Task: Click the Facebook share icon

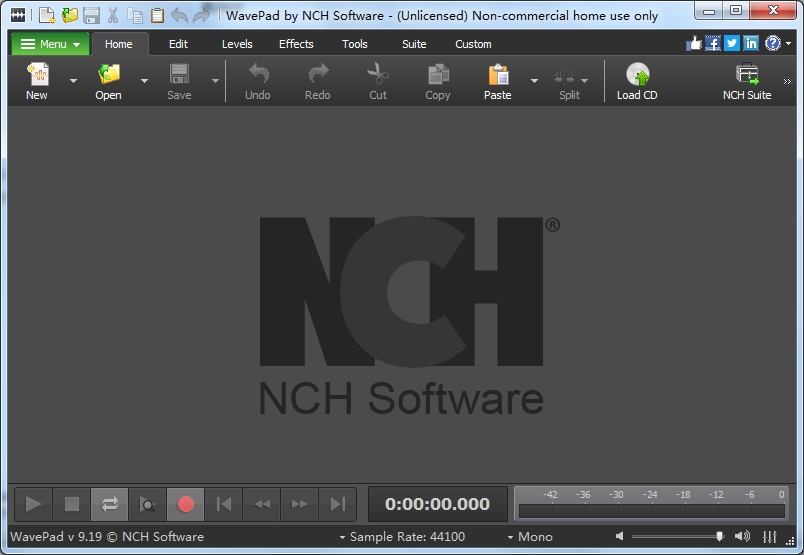Action: [x=713, y=44]
